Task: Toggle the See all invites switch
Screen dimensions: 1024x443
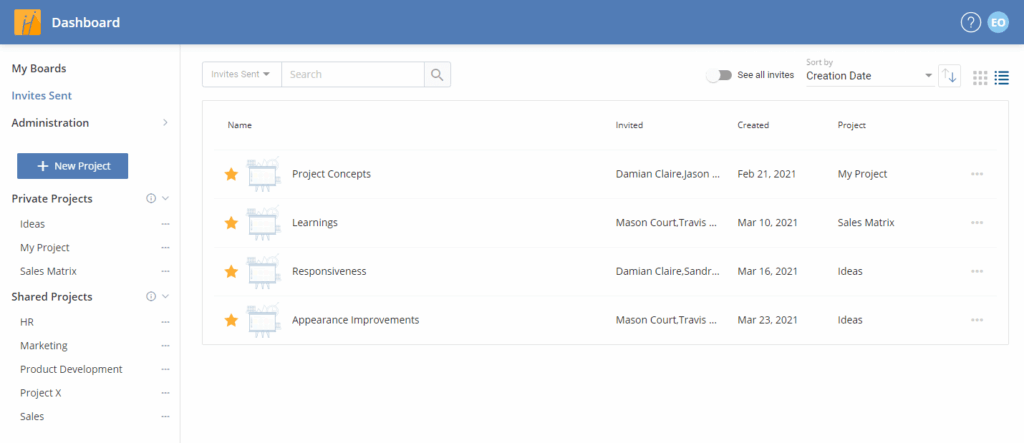Action: click(x=718, y=75)
